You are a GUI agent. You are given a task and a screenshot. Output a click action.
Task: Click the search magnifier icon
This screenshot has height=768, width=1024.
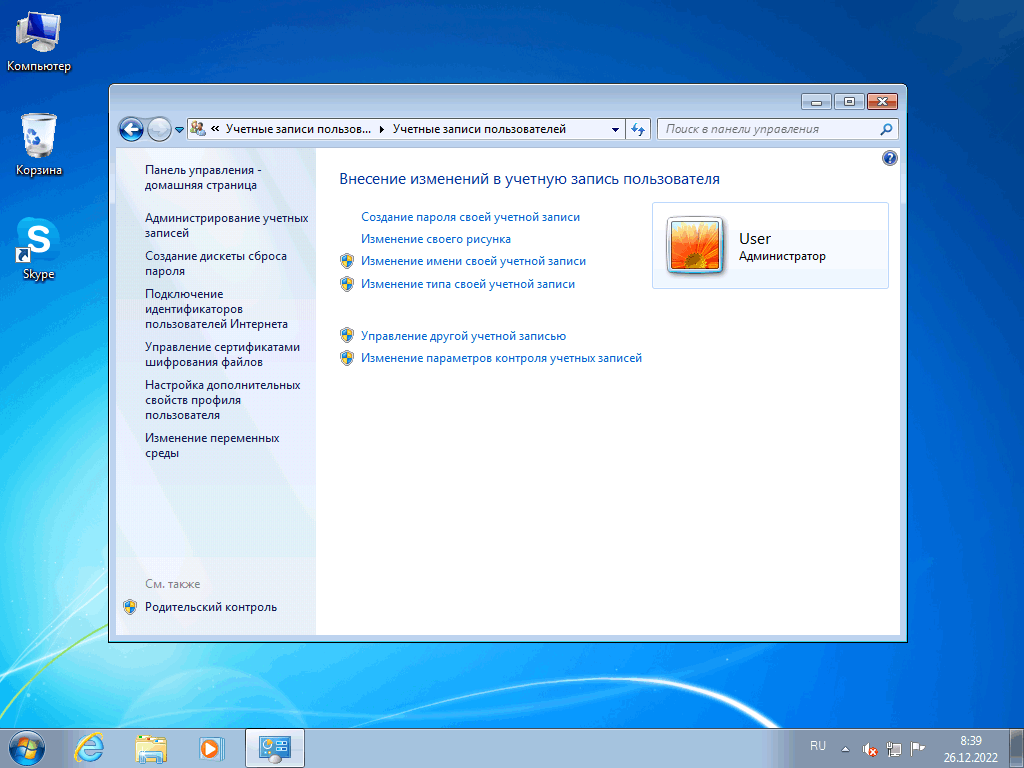pyautogui.click(x=886, y=129)
